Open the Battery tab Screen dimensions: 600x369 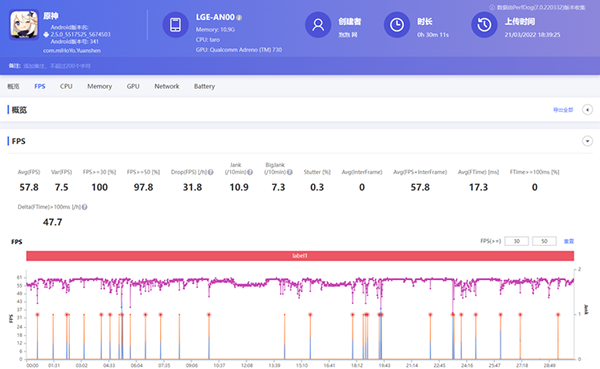(204, 87)
